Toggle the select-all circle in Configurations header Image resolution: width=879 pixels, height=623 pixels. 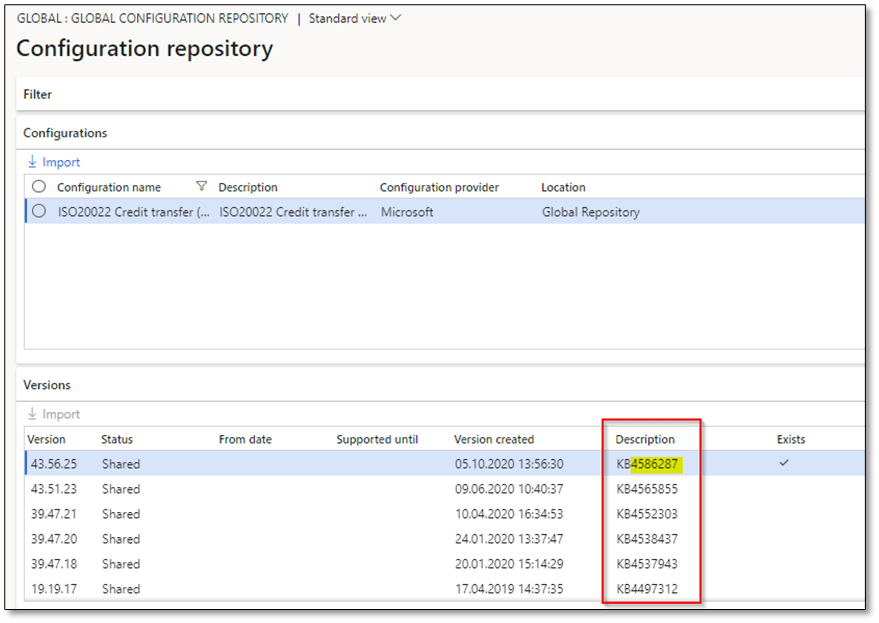pos(39,187)
